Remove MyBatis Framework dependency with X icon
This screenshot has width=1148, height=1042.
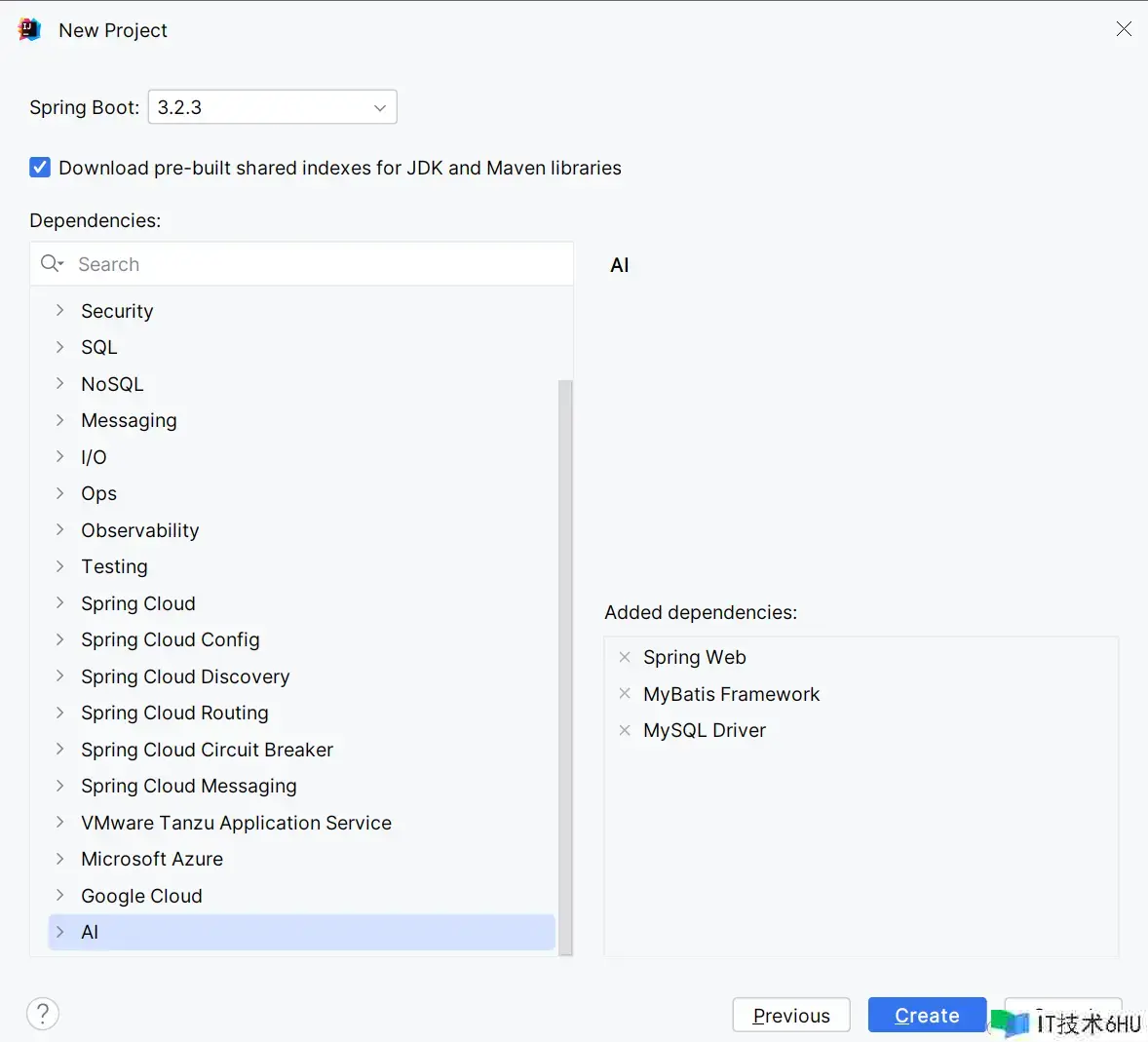tap(625, 694)
